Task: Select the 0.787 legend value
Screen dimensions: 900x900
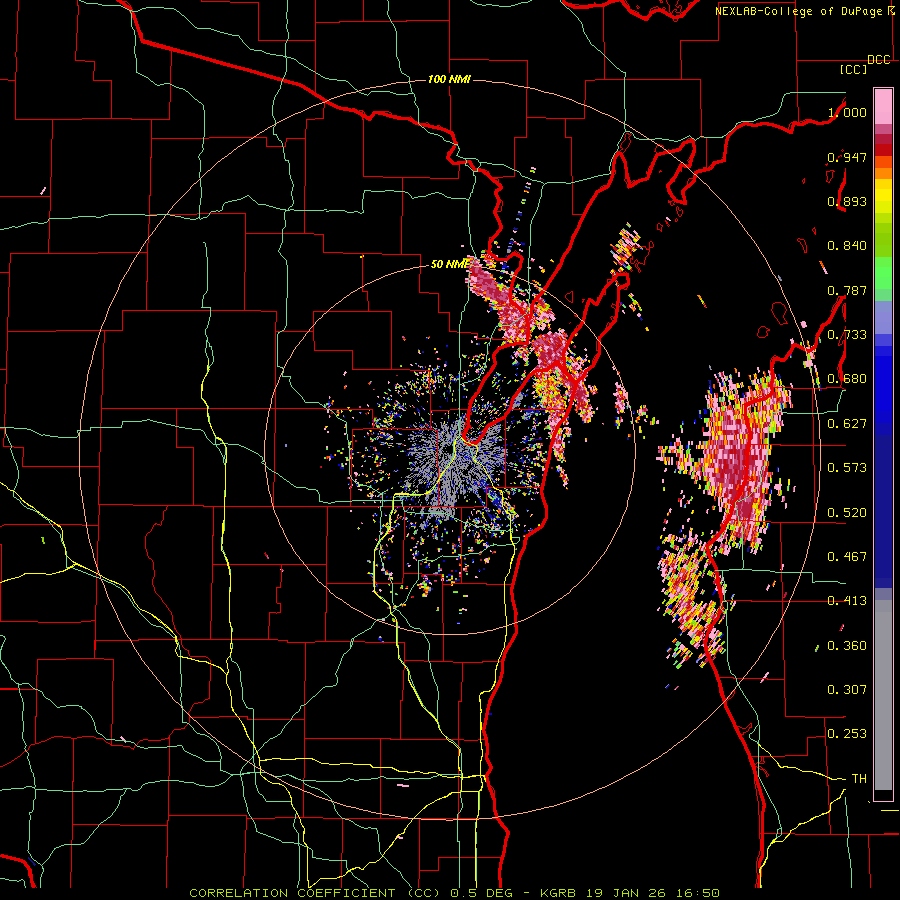Action: point(847,290)
